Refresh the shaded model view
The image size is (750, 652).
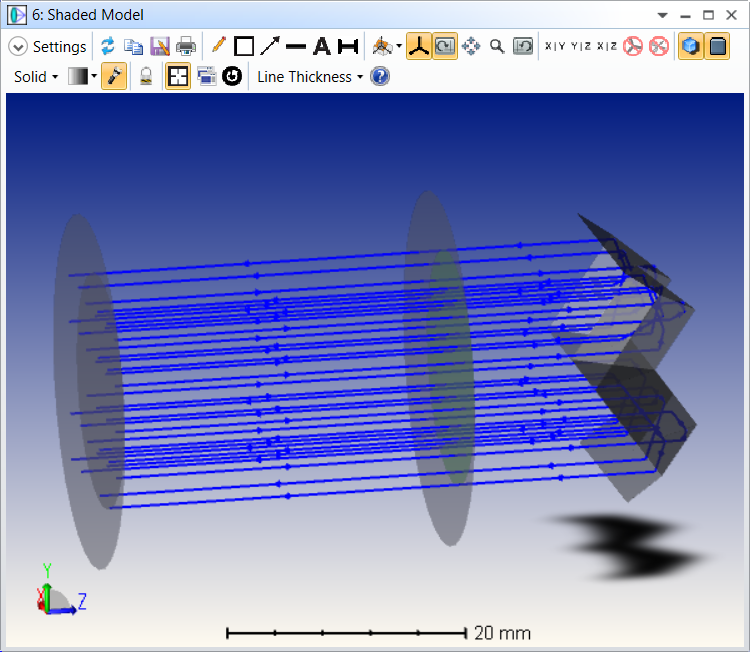click(x=108, y=46)
